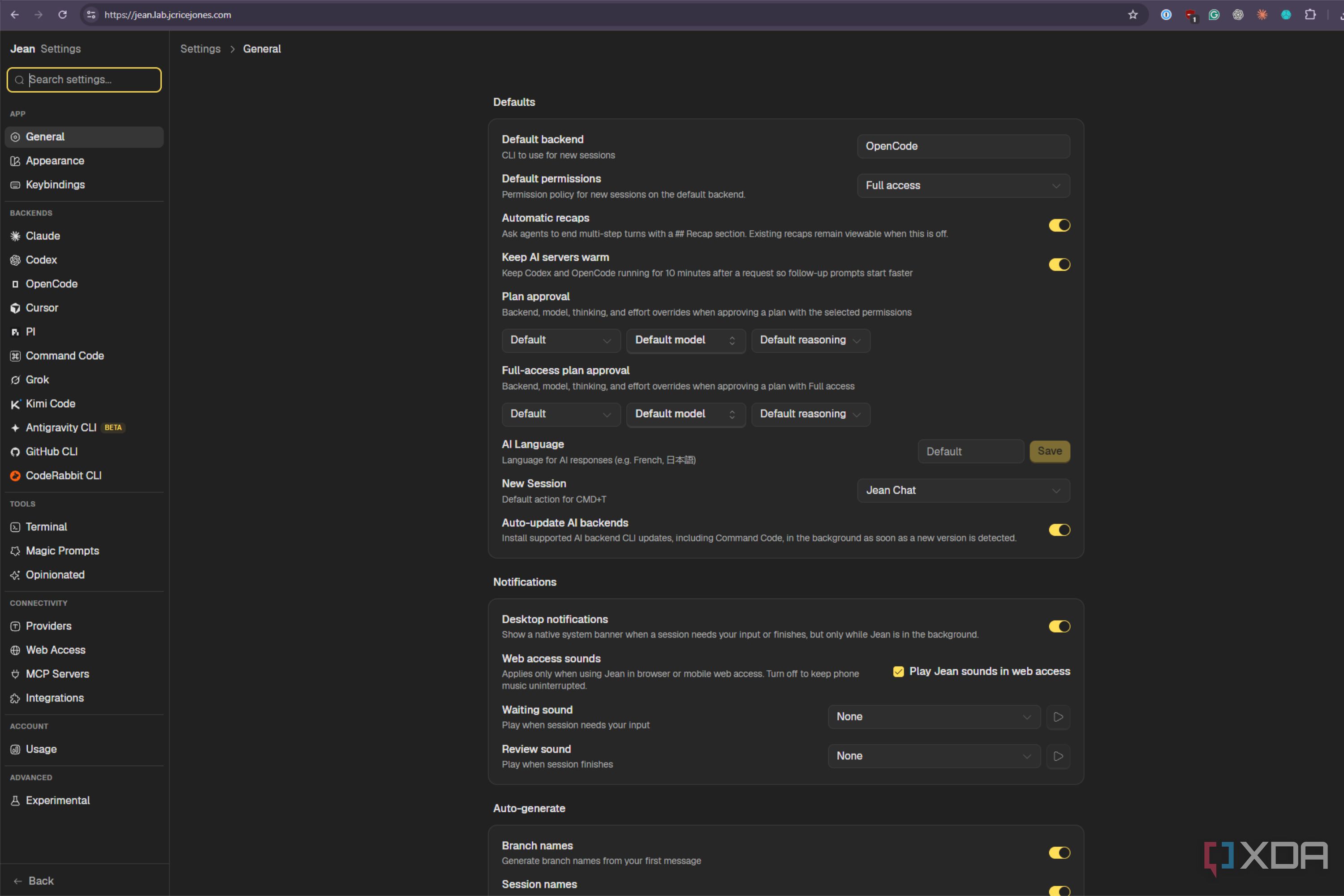Open Claude backend settings icon

click(x=15, y=236)
